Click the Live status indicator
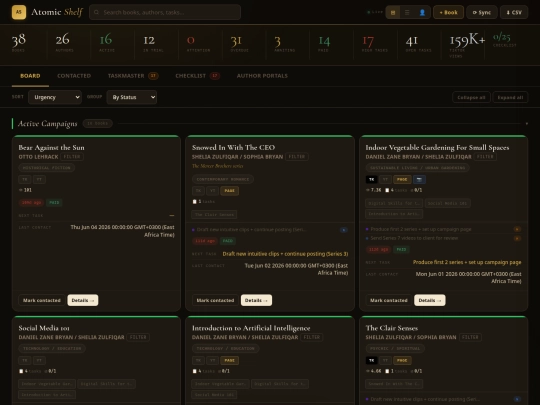The width and height of the screenshot is (540, 405). (x=375, y=12)
